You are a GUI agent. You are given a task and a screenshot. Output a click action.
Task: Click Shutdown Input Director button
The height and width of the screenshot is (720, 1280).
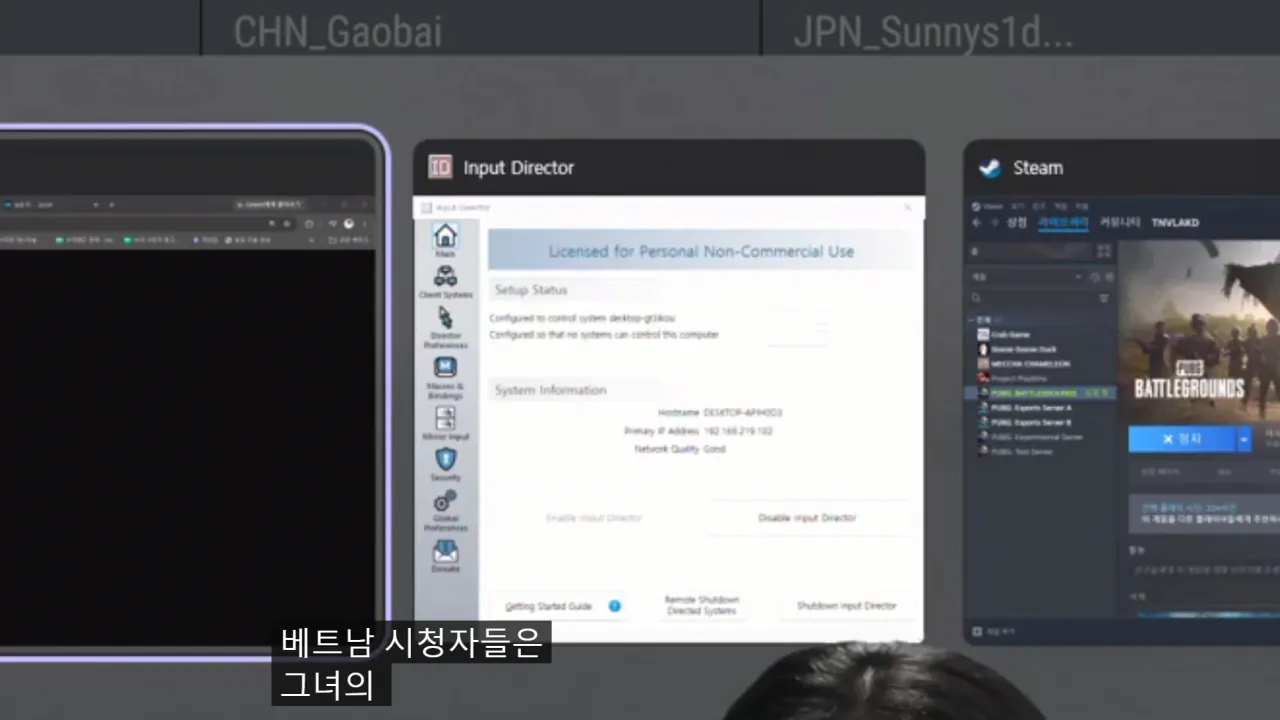(x=846, y=606)
